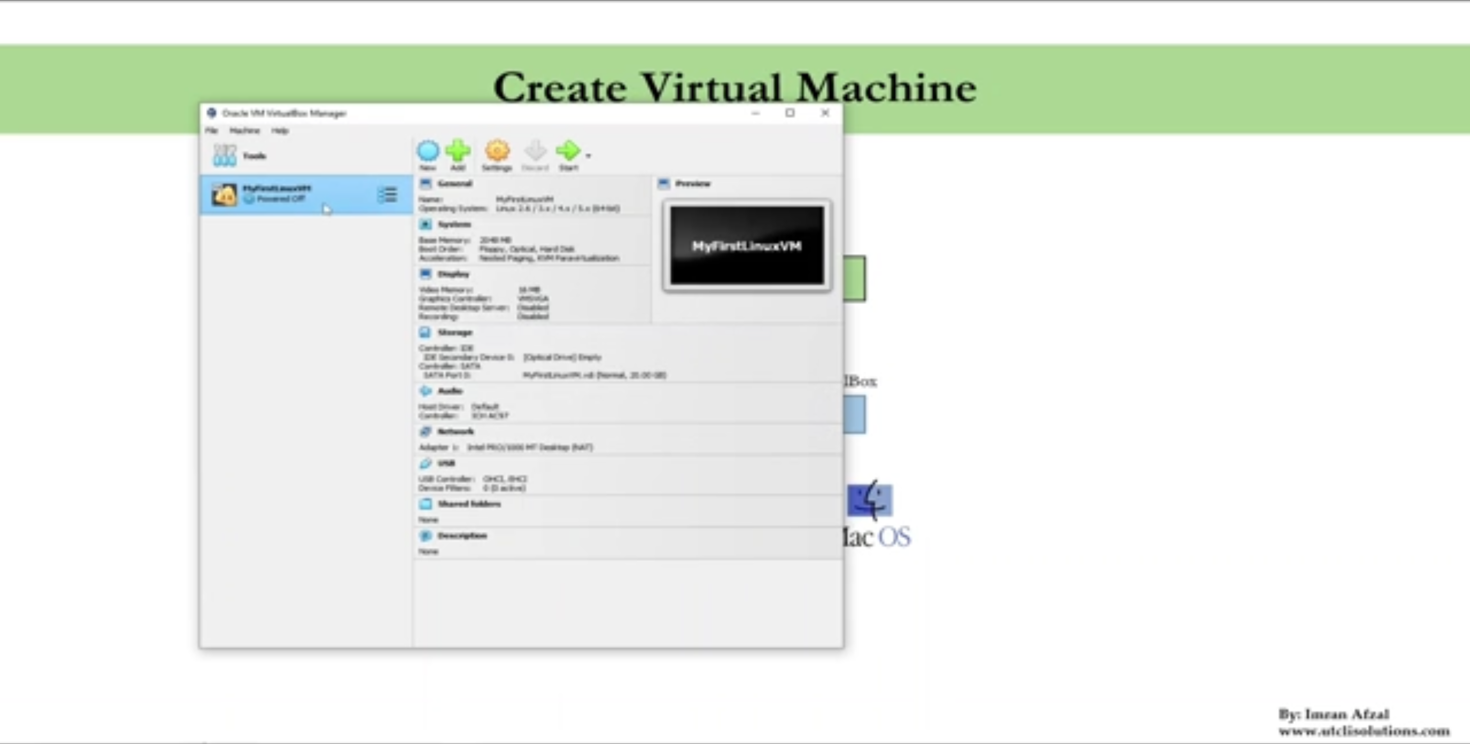Click the audio Controller value 'ICH AC97'

pyautogui.click(x=490, y=416)
